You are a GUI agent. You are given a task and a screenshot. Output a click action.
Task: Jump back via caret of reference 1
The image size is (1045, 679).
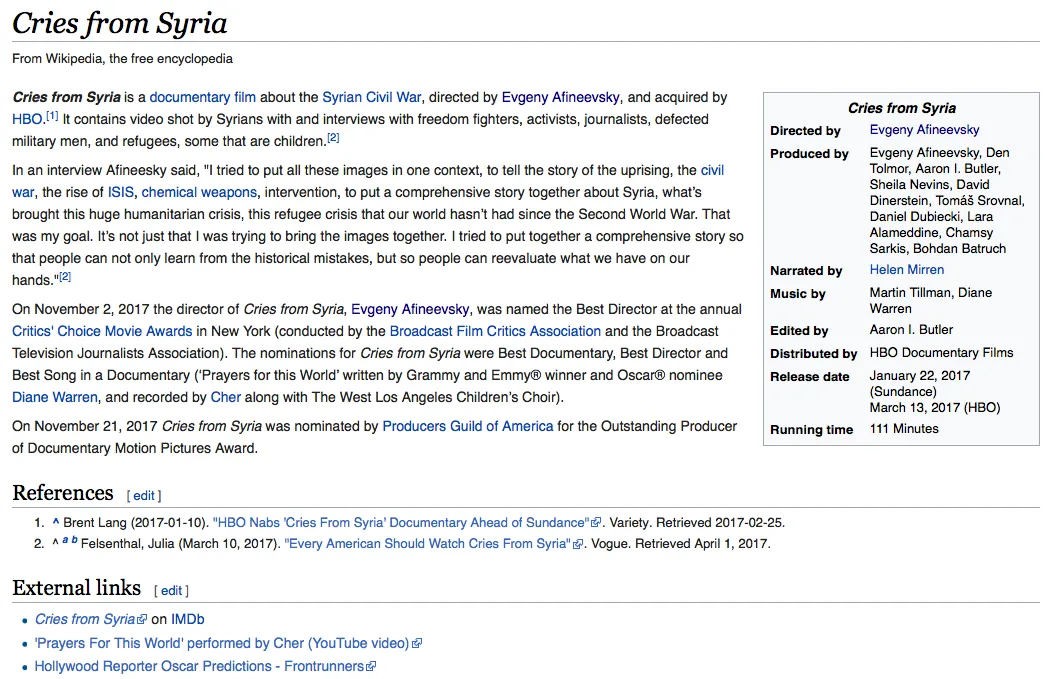coord(56,522)
